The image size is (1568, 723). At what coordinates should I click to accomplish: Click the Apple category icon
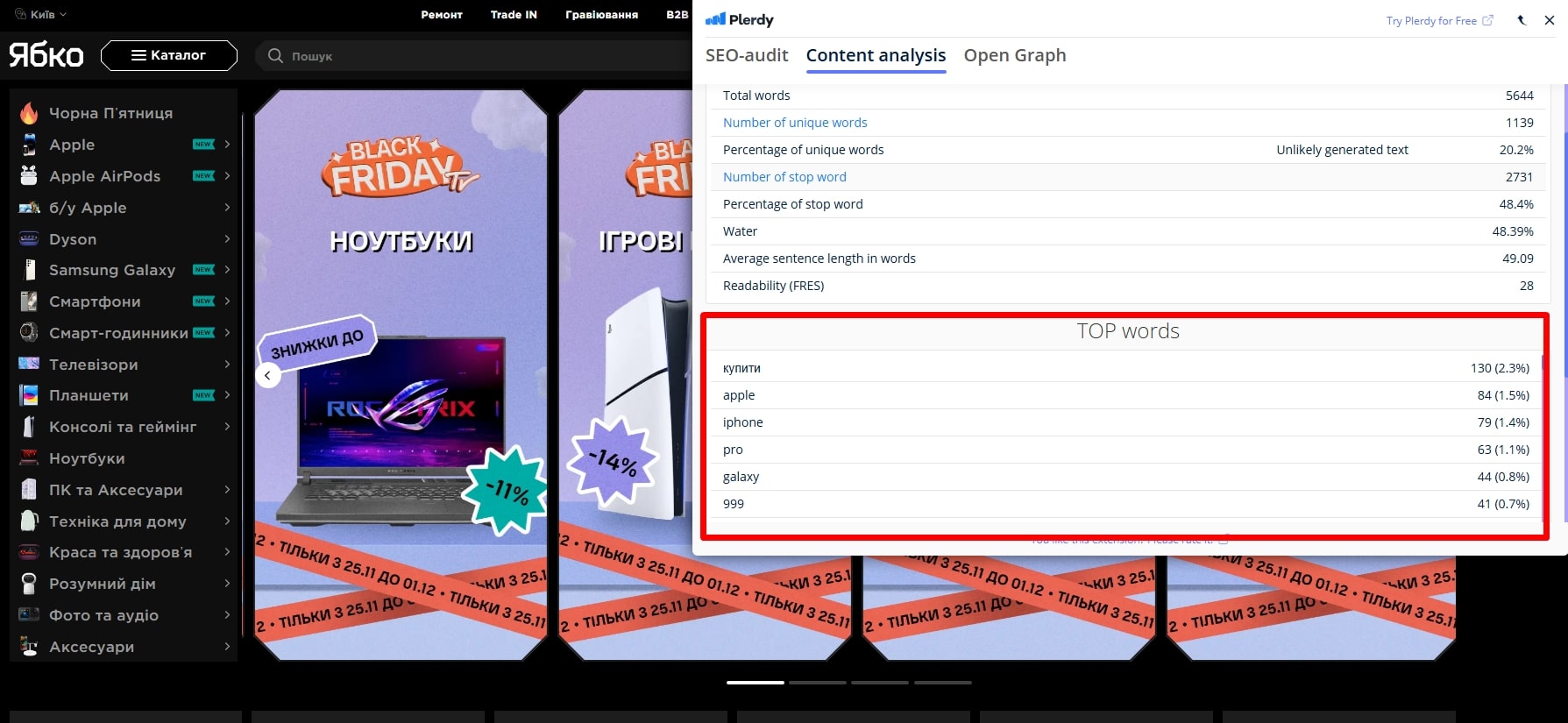coord(29,145)
